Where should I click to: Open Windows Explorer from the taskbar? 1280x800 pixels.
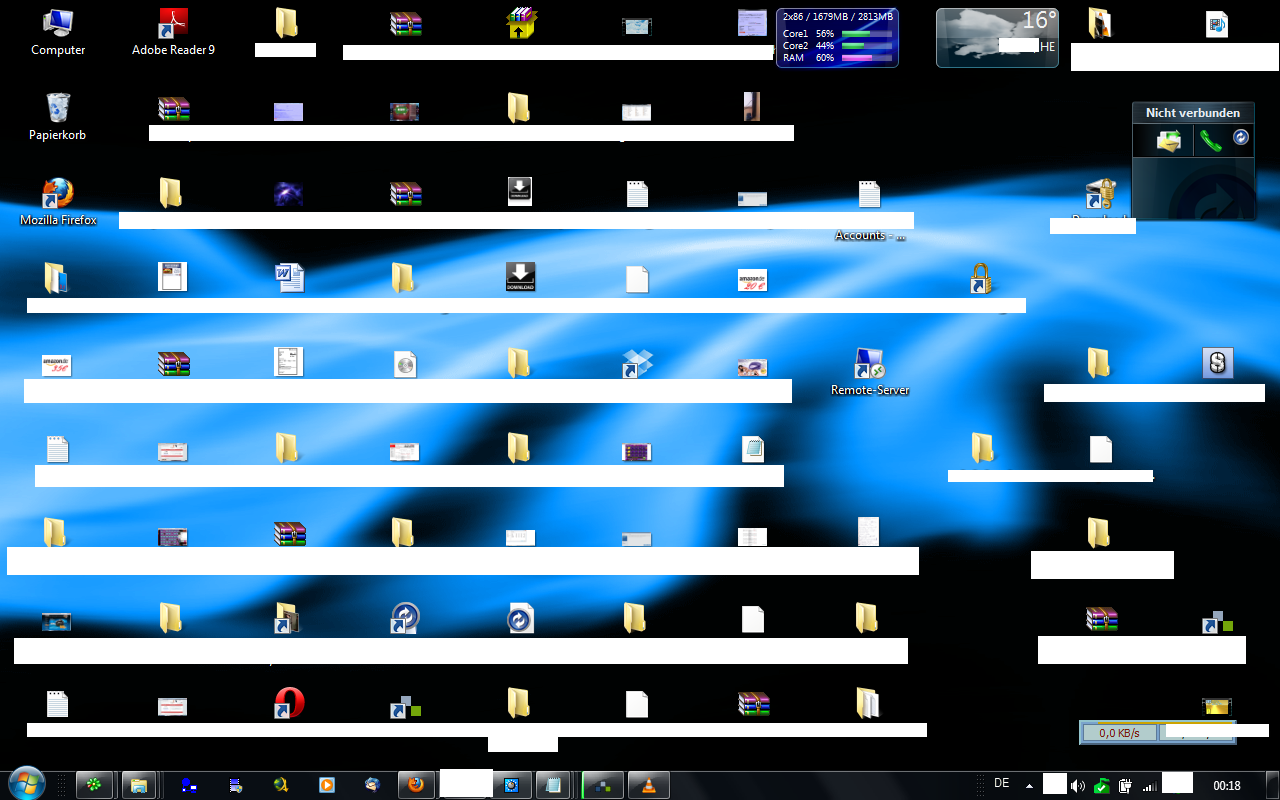click(x=139, y=785)
